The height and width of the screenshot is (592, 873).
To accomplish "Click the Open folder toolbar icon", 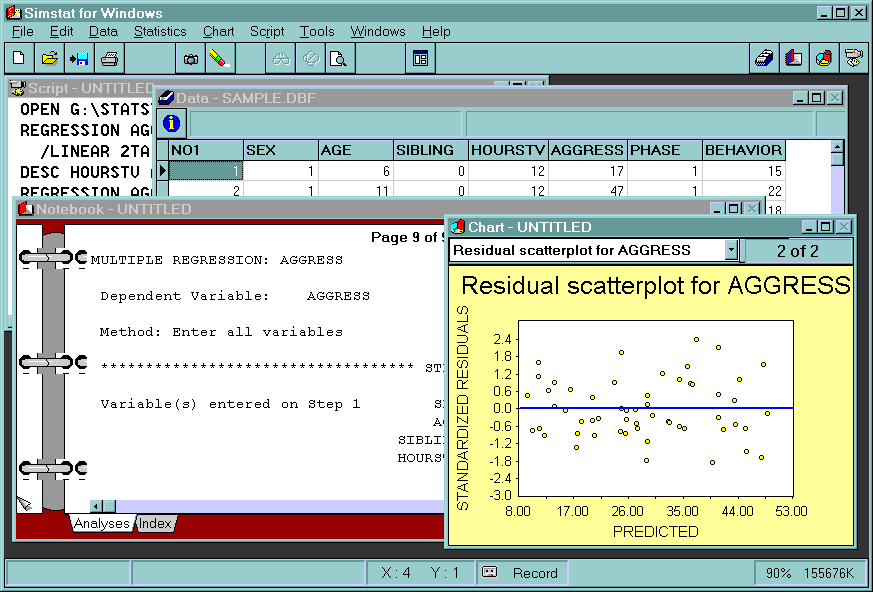I will 49,59.
